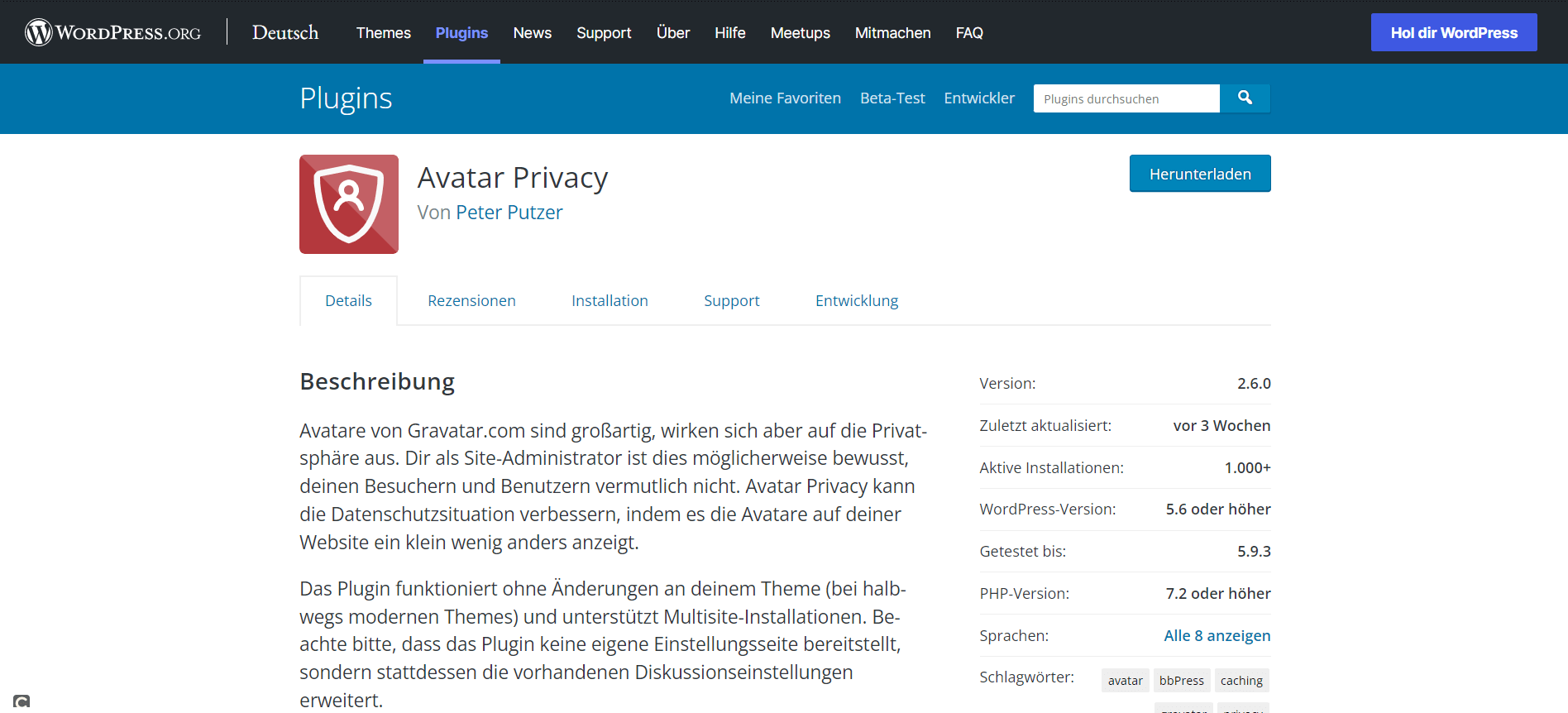This screenshot has width=1568, height=713.
Task: Click the caching tag
Action: [x=1241, y=680]
